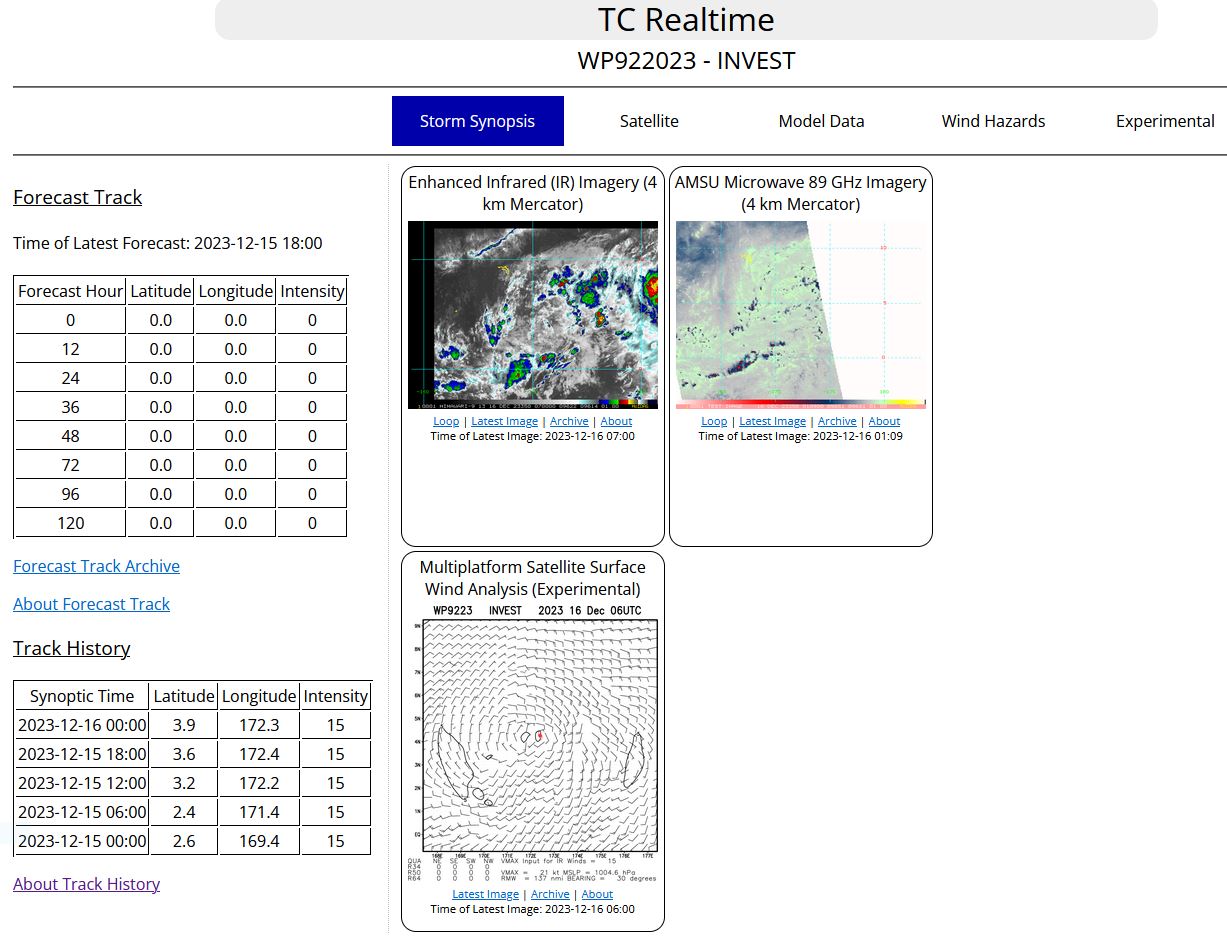The height and width of the screenshot is (949, 1227).
Task: Click the About Forecast Track link
Action: 91,604
